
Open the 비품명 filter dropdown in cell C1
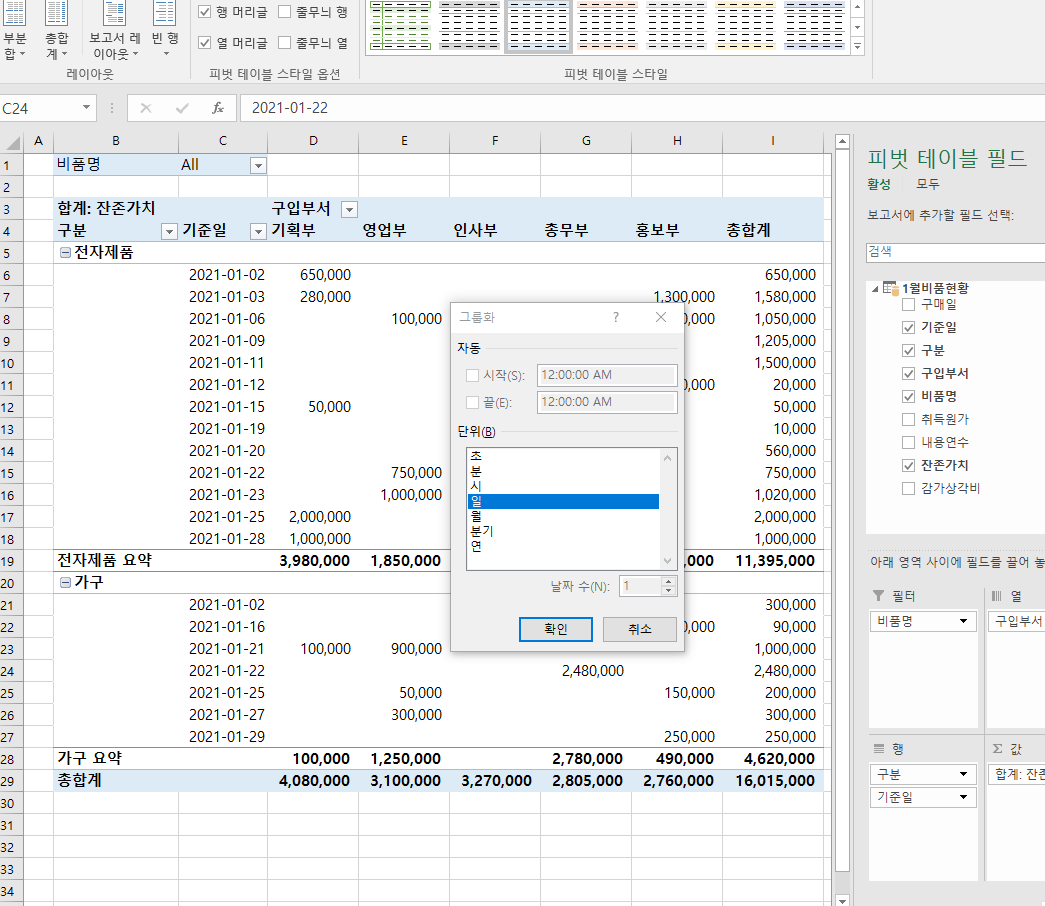258,165
